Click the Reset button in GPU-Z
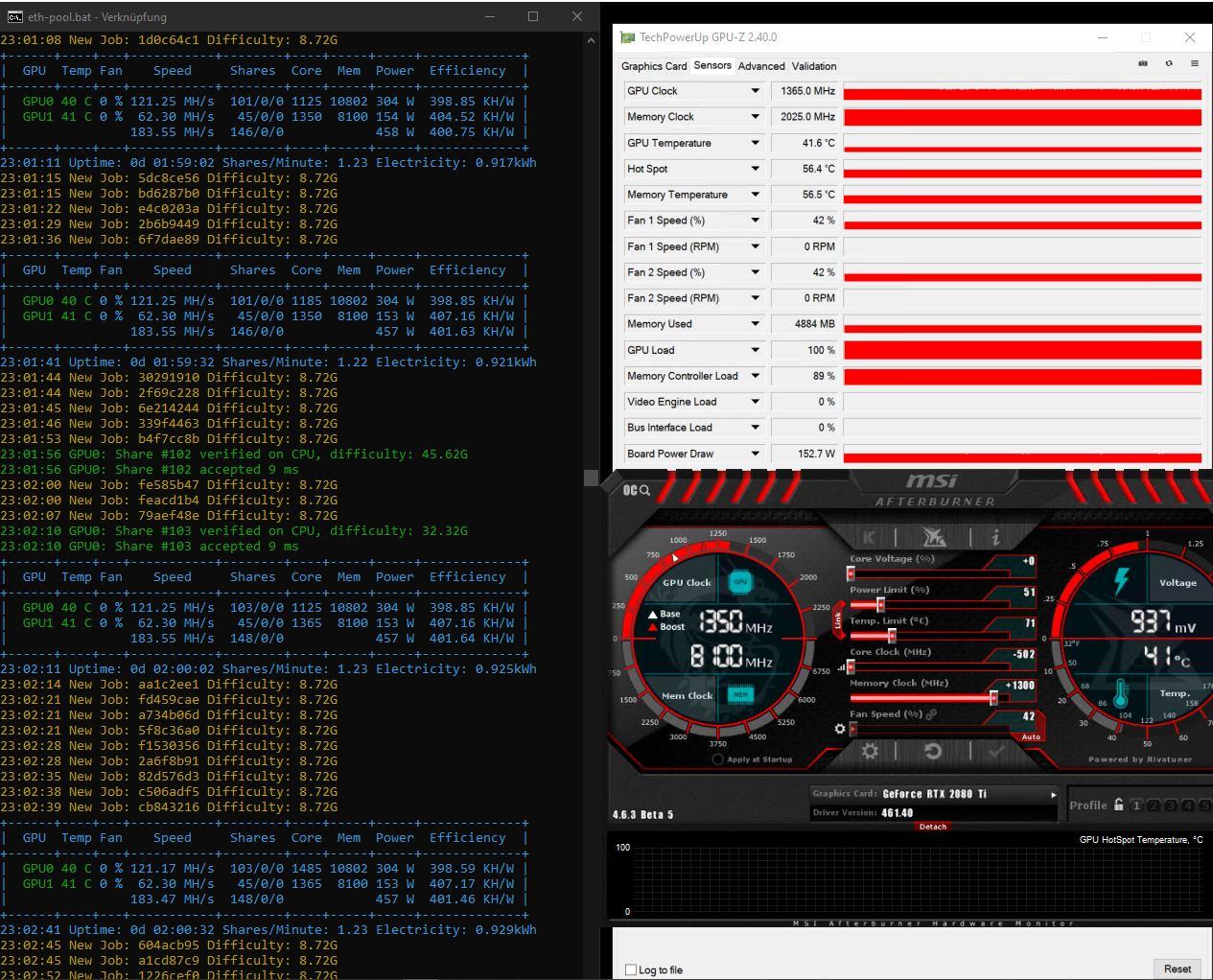 [1178, 968]
